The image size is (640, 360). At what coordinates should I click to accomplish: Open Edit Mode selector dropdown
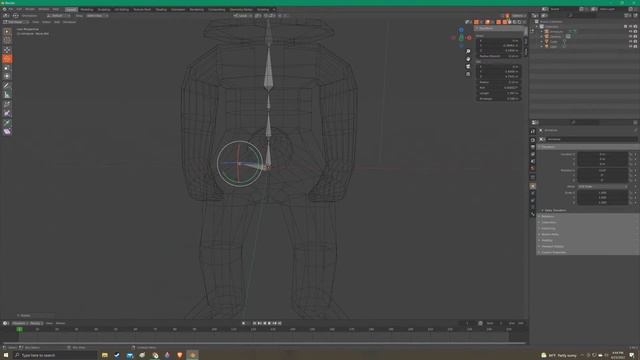pos(16,22)
